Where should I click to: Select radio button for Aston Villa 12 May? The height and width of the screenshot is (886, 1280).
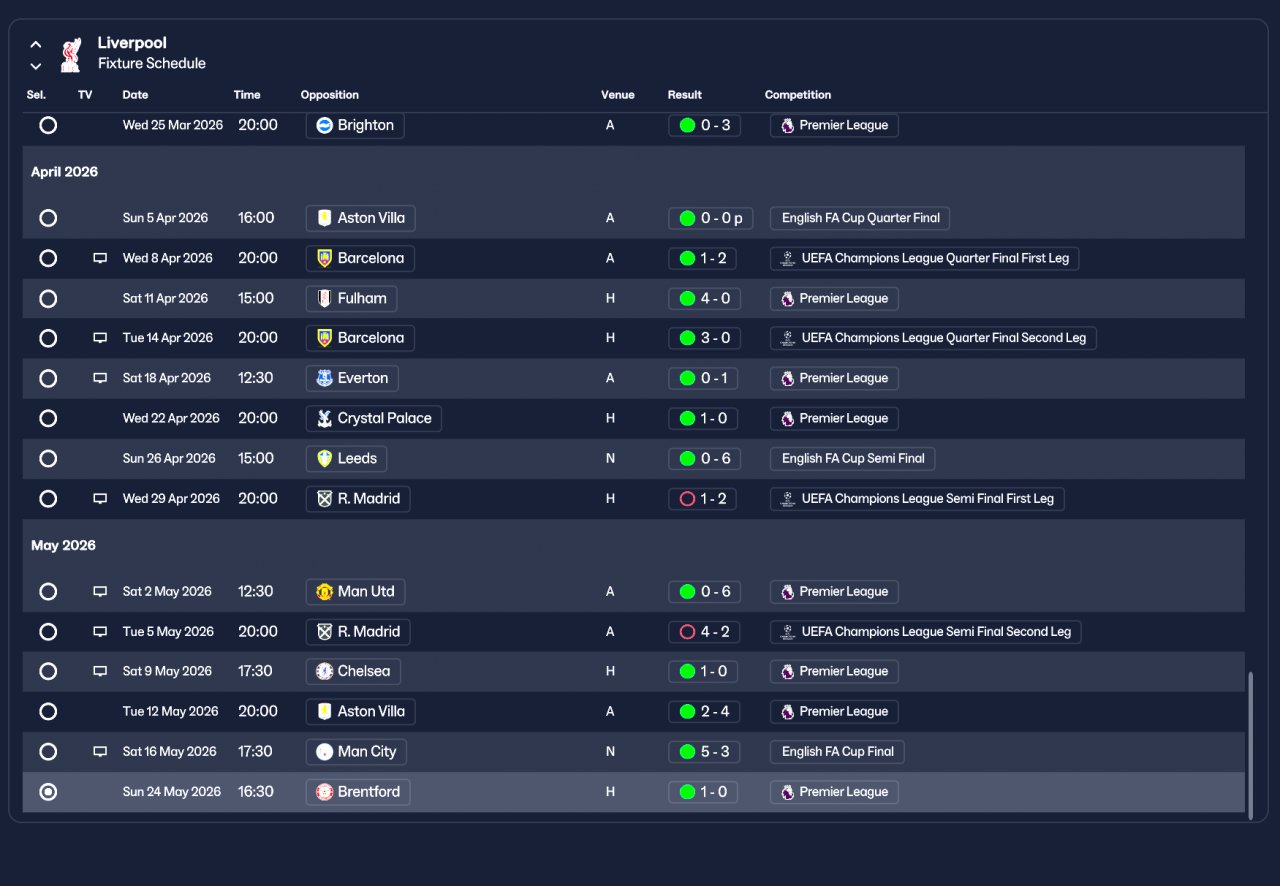[48, 711]
